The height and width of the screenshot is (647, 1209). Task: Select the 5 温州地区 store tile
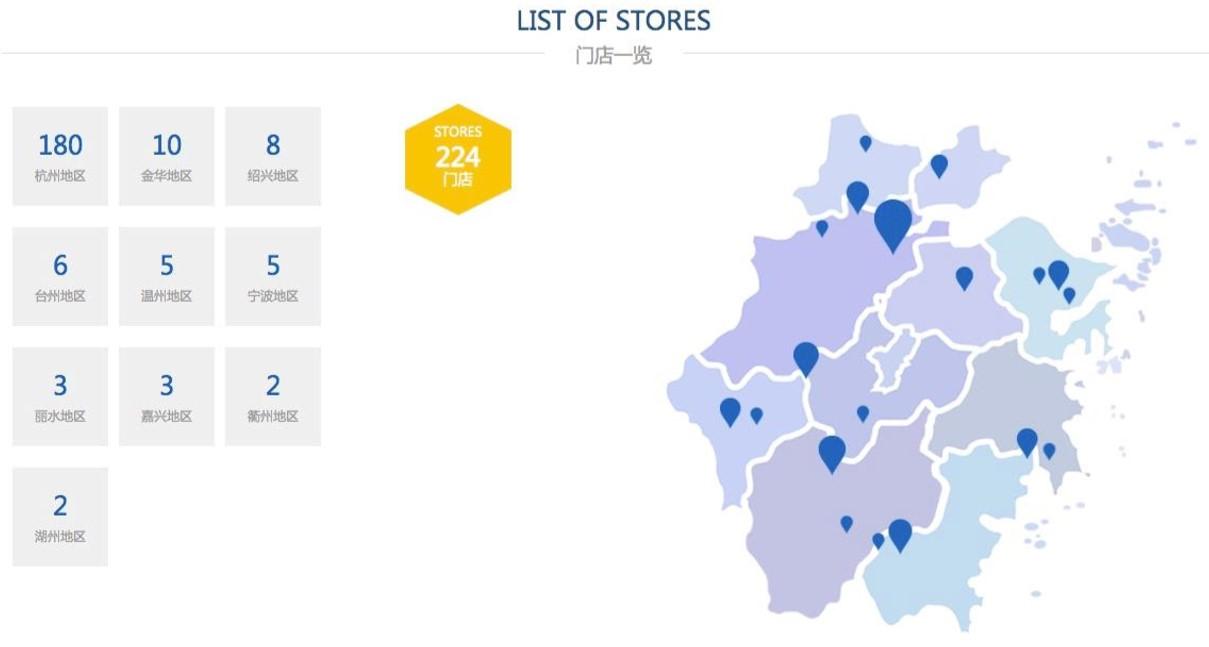[x=166, y=276]
